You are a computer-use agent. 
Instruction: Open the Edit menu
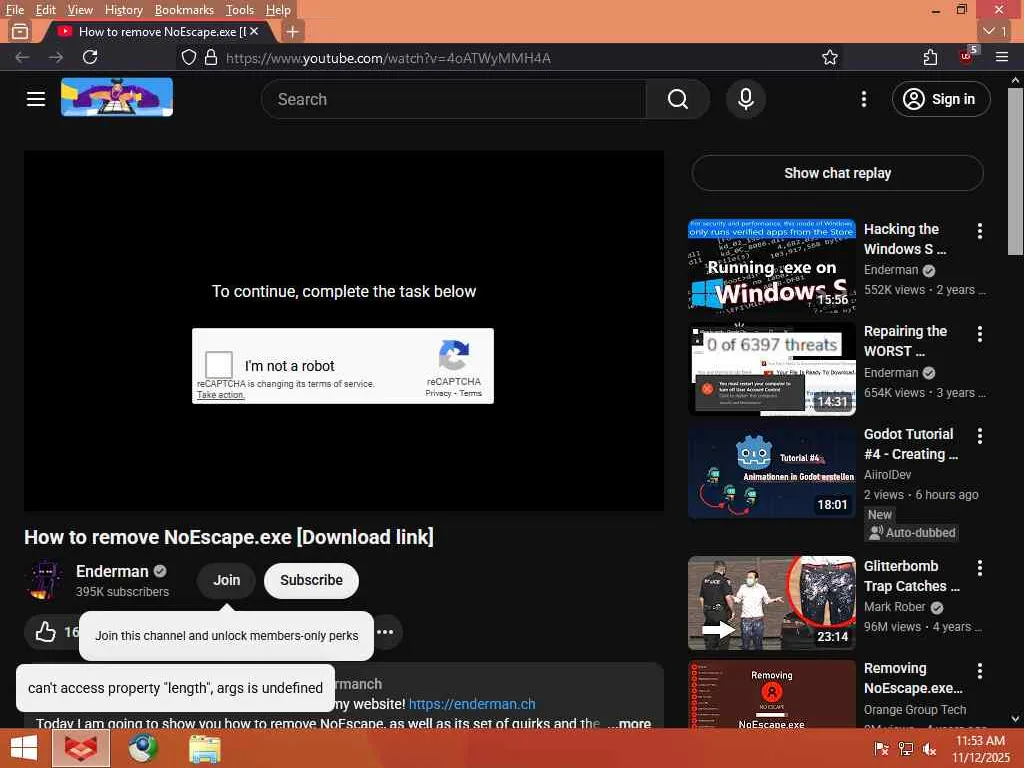[45, 10]
